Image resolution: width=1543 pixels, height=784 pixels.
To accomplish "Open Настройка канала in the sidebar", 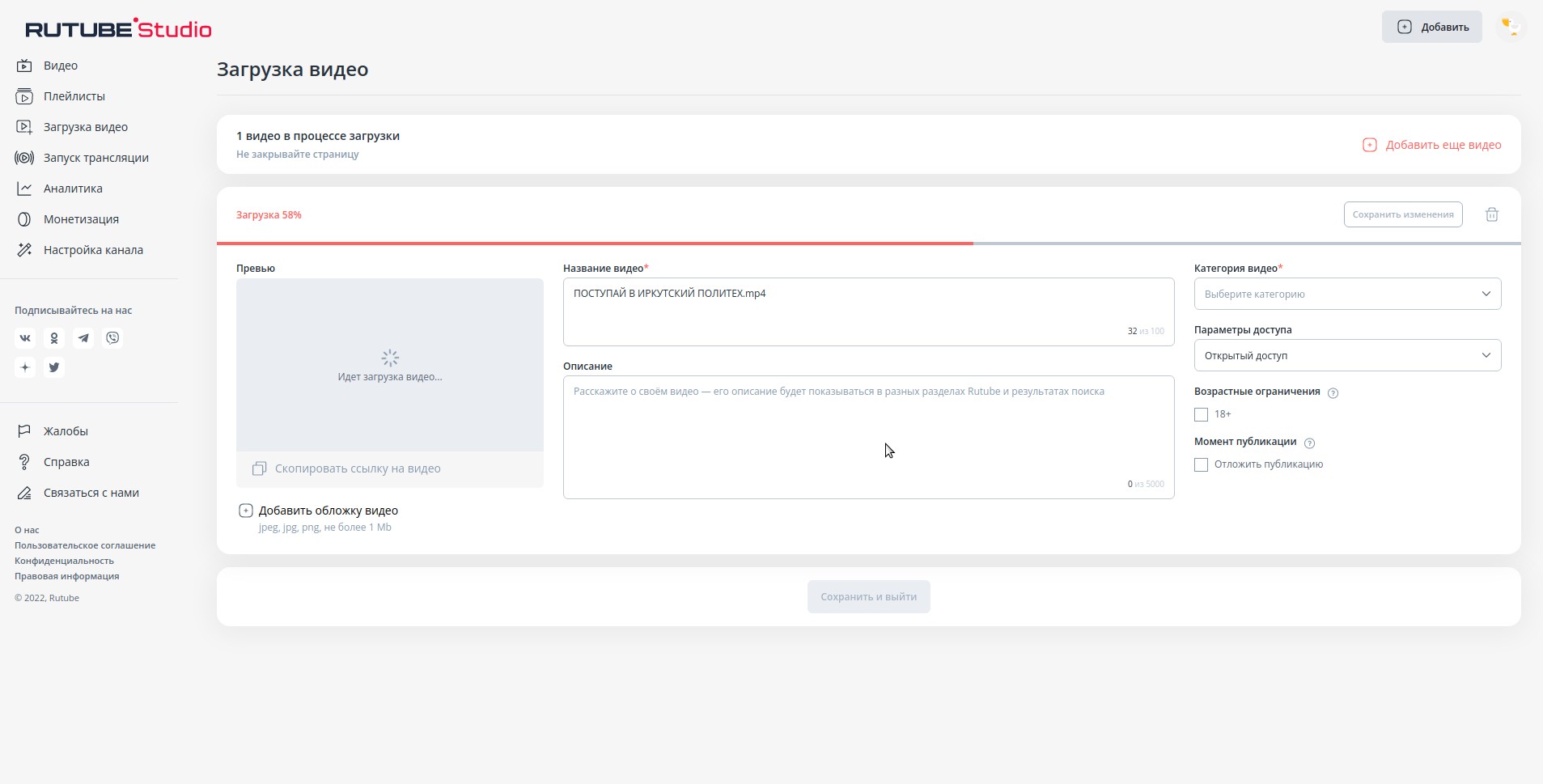I will click(93, 250).
